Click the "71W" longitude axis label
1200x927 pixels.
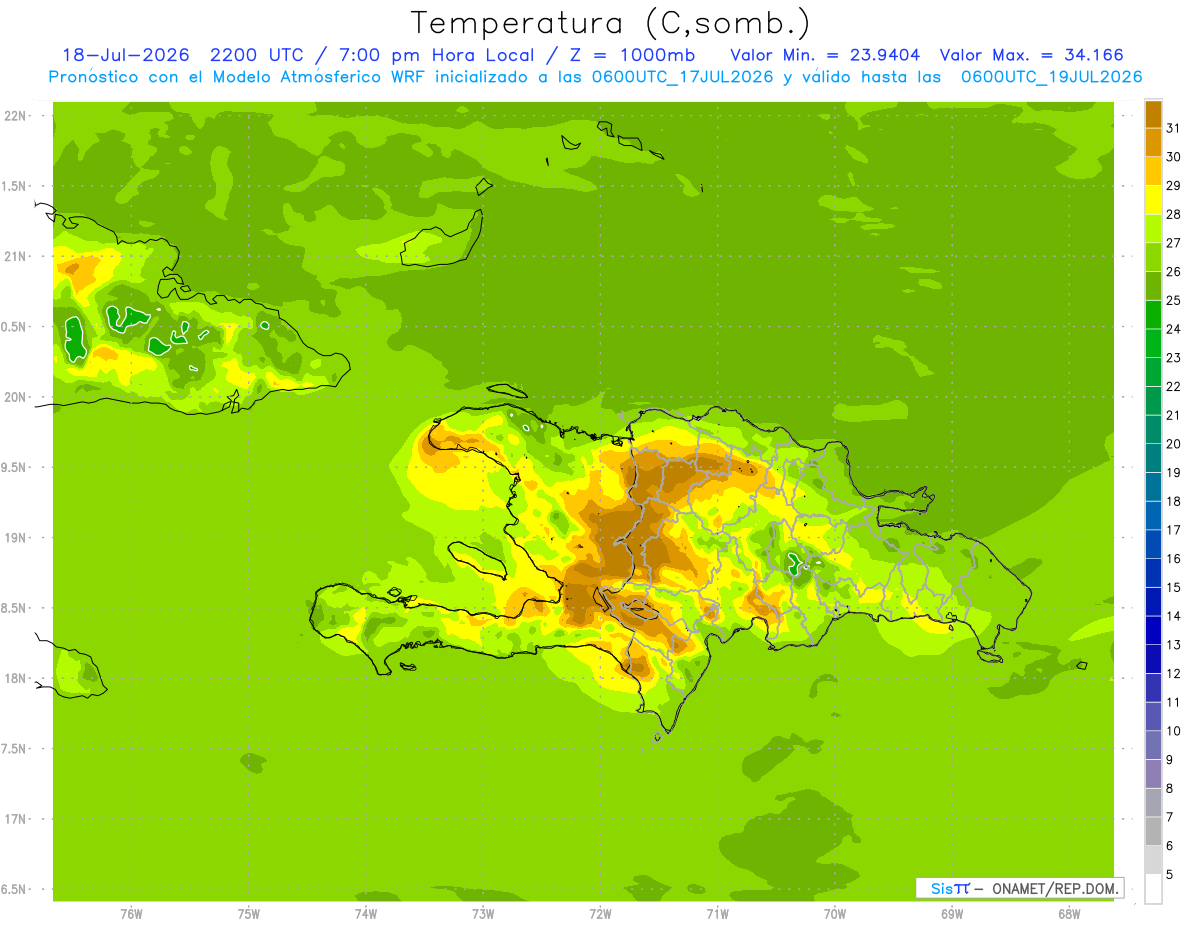click(717, 913)
